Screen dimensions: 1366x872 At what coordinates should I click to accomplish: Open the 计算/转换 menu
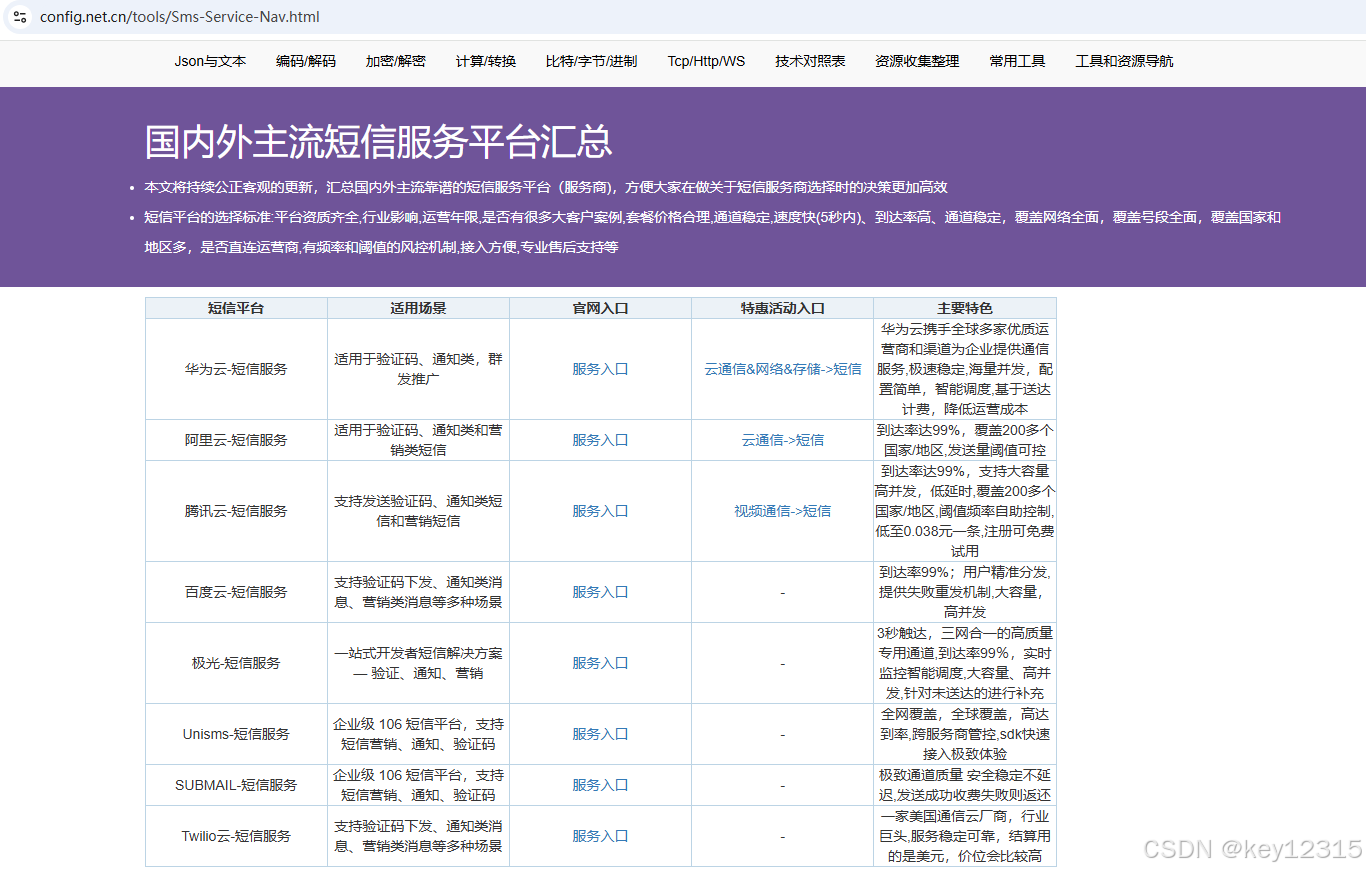[x=486, y=61]
